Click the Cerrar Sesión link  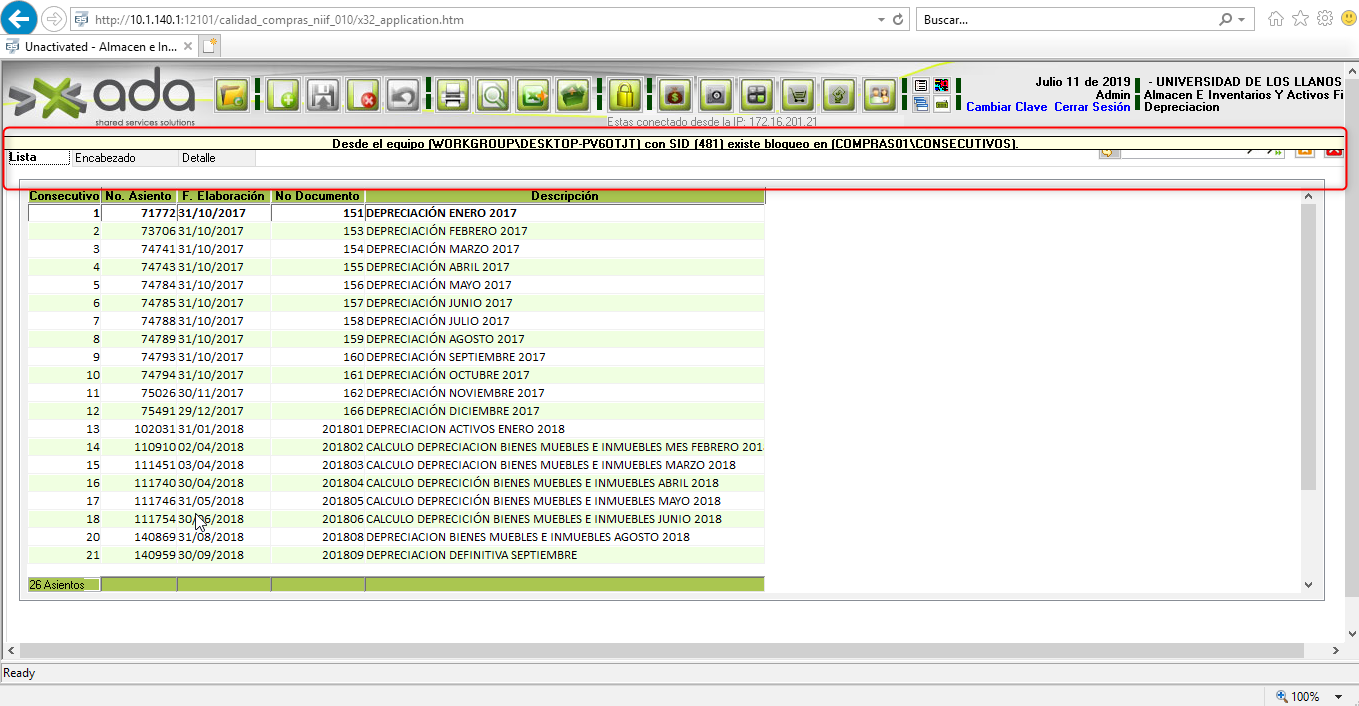(x=1092, y=107)
